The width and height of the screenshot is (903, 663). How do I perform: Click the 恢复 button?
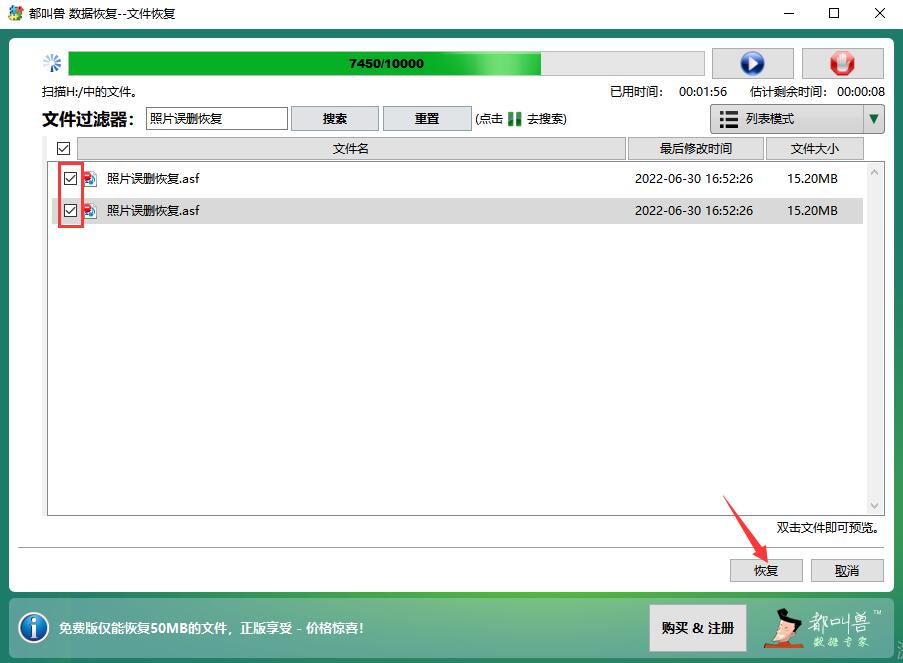[766, 570]
